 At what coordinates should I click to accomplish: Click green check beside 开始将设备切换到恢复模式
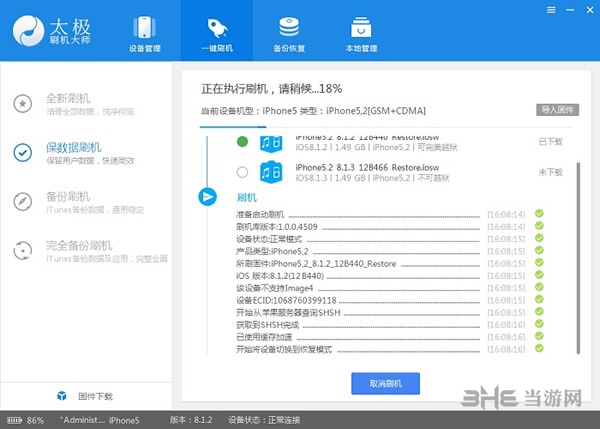[x=539, y=348]
